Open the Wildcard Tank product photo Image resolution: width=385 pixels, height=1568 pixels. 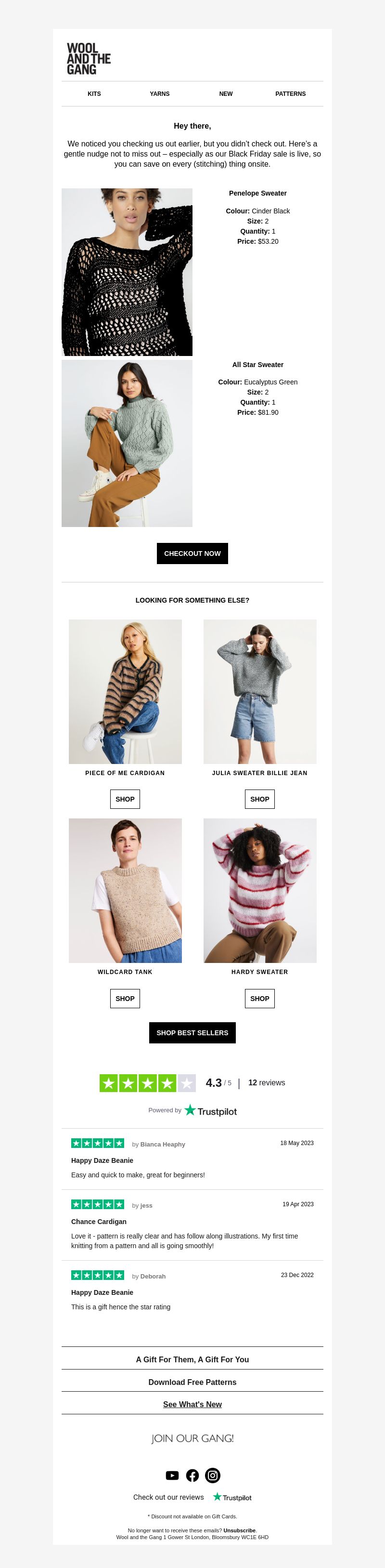coord(125,890)
